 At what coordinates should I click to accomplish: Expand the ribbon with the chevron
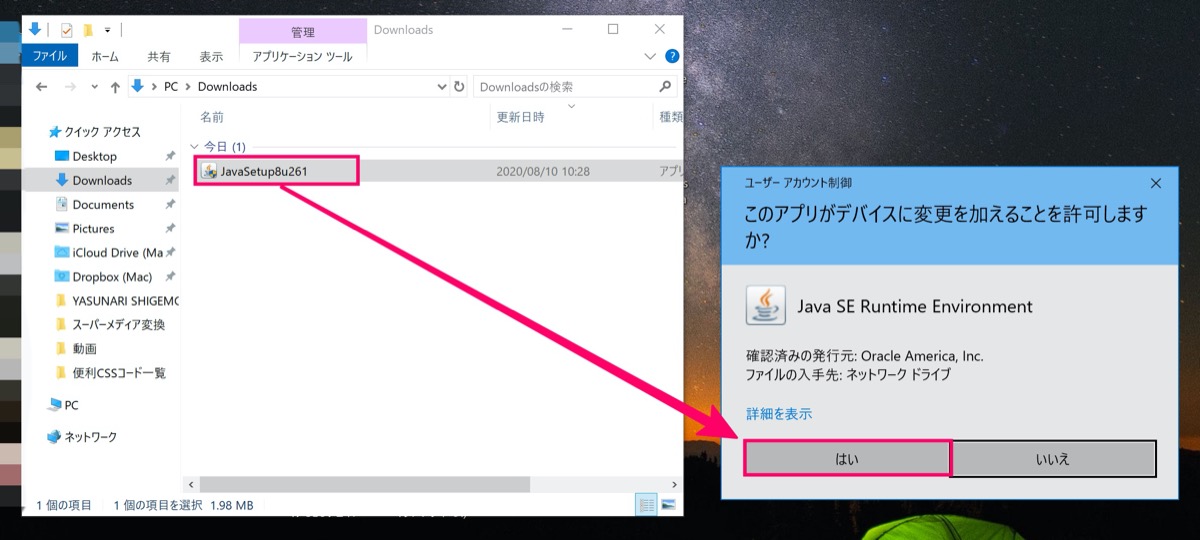click(x=651, y=57)
